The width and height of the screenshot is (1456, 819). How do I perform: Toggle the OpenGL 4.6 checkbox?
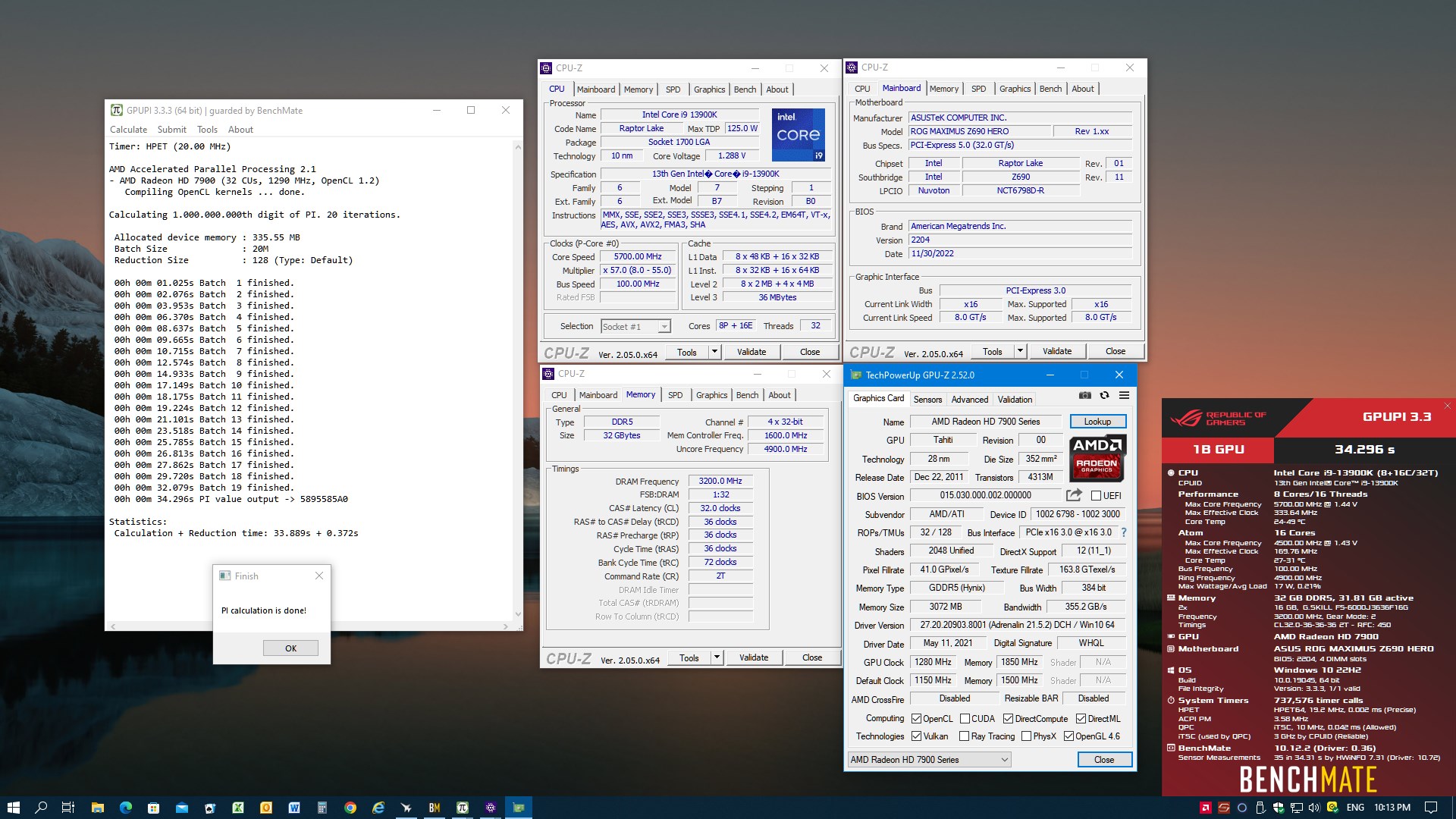(1068, 736)
